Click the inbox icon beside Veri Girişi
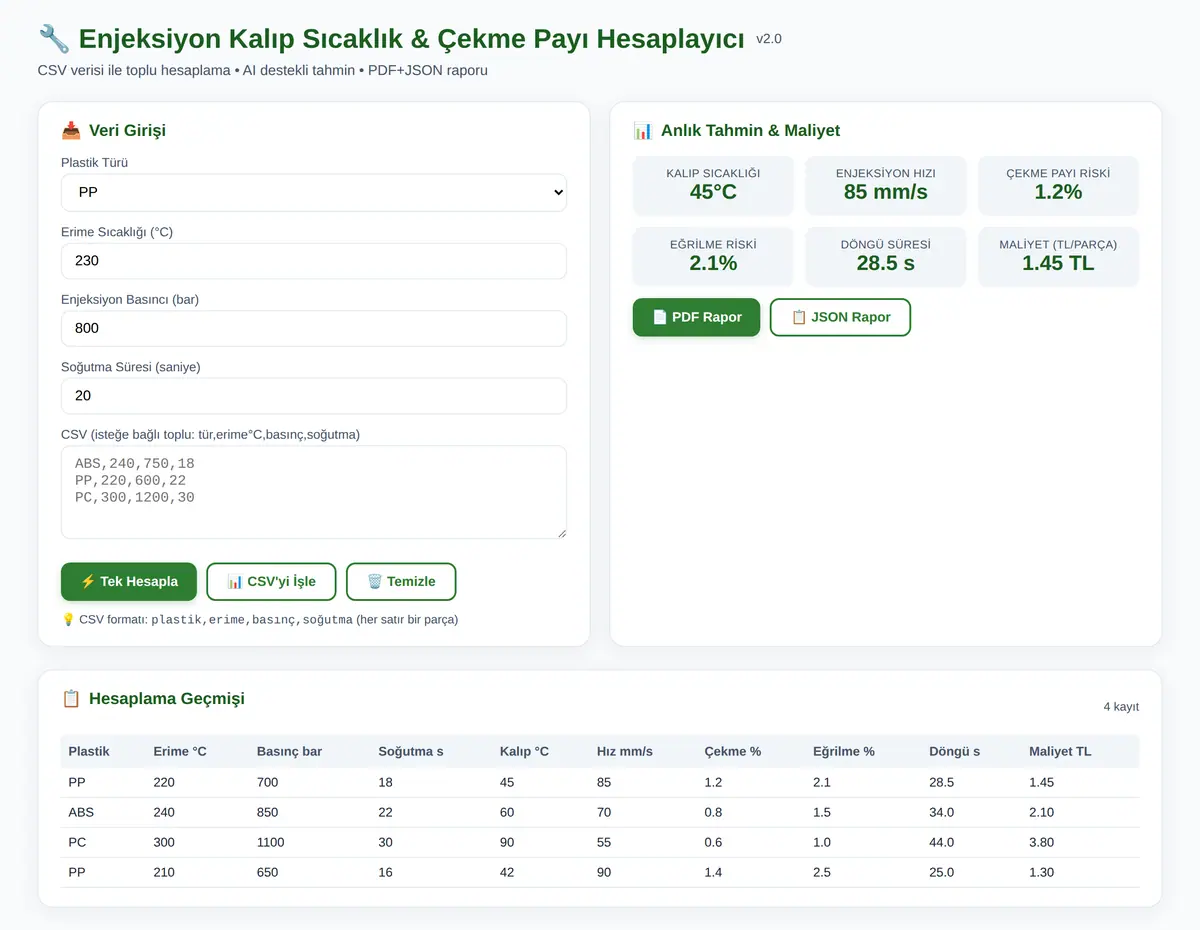 point(71,130)
